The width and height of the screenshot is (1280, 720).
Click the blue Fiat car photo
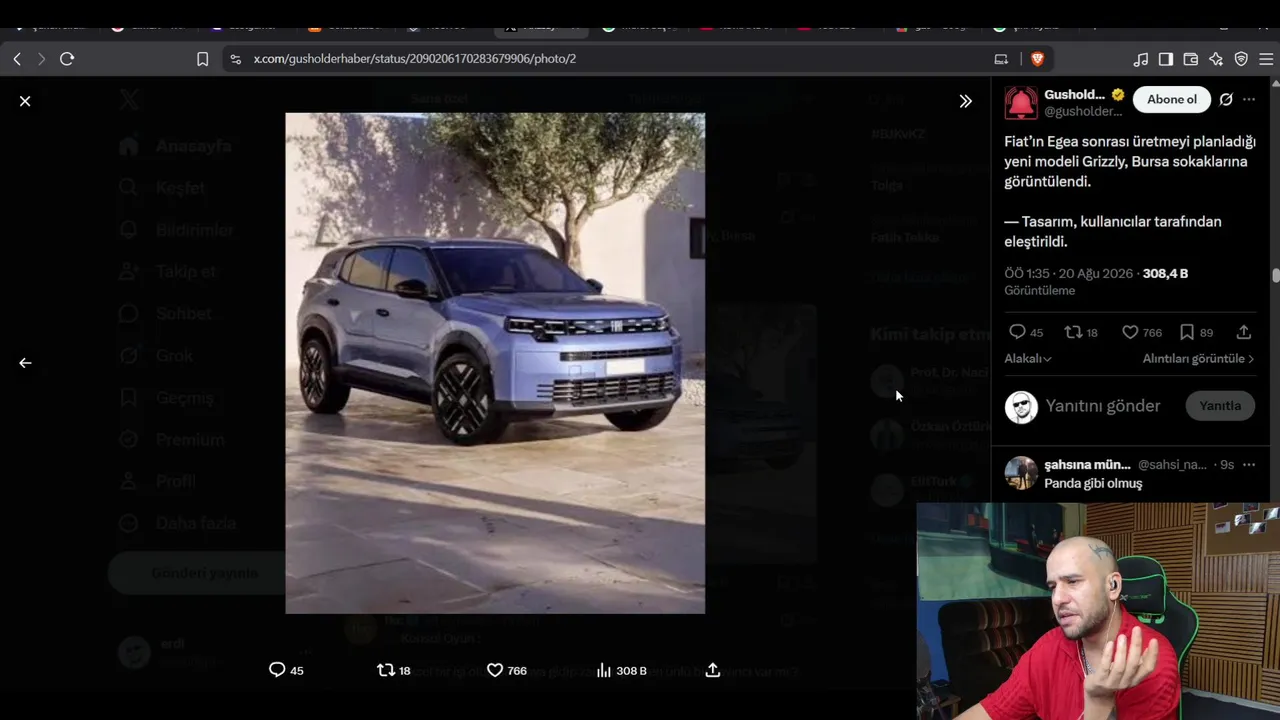pos(495,363)
